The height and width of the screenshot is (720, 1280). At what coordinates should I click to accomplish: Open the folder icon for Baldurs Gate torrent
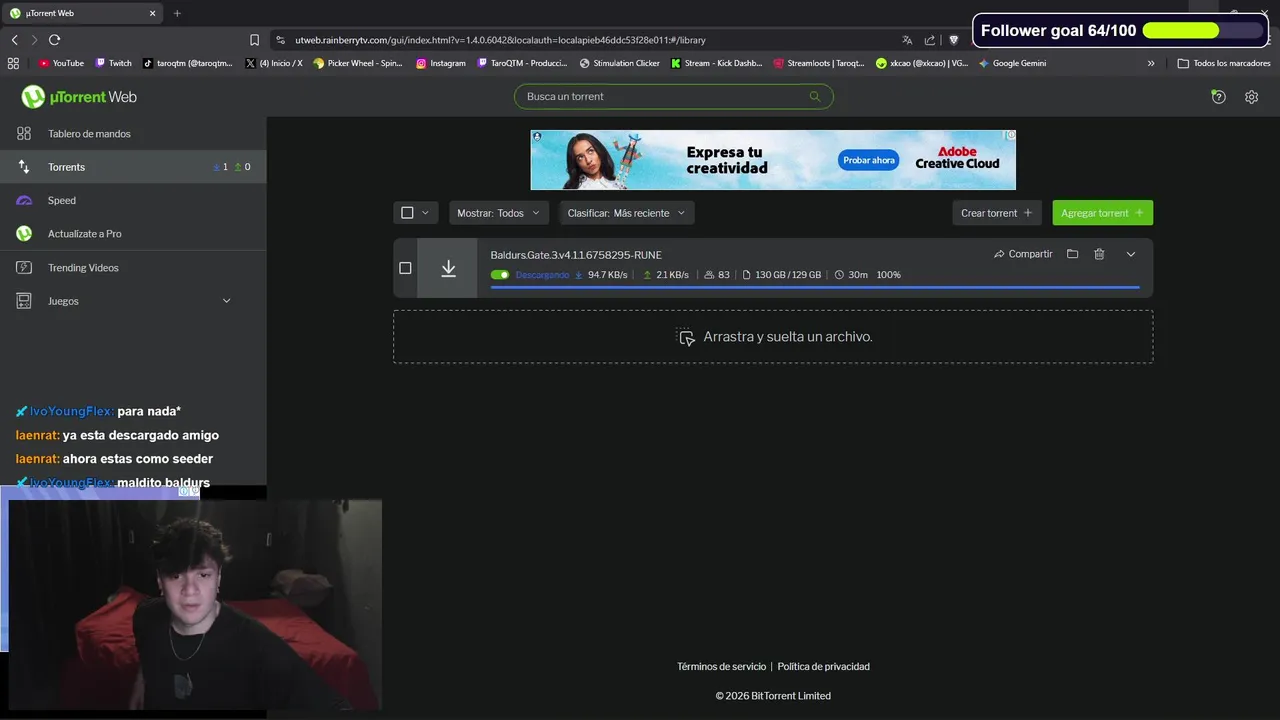(1072, 254)
